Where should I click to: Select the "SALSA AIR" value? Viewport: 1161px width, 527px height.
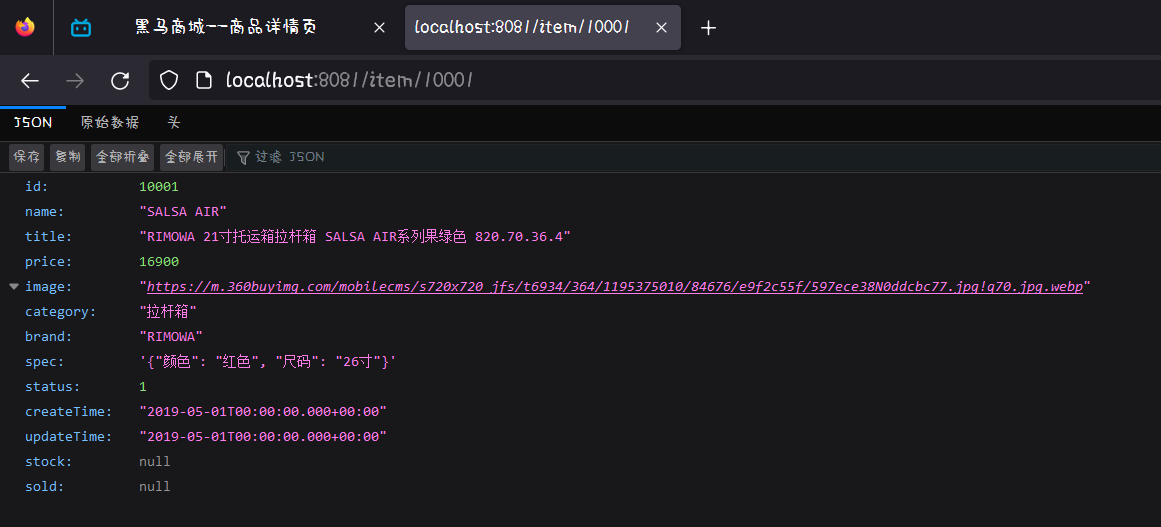183,212
